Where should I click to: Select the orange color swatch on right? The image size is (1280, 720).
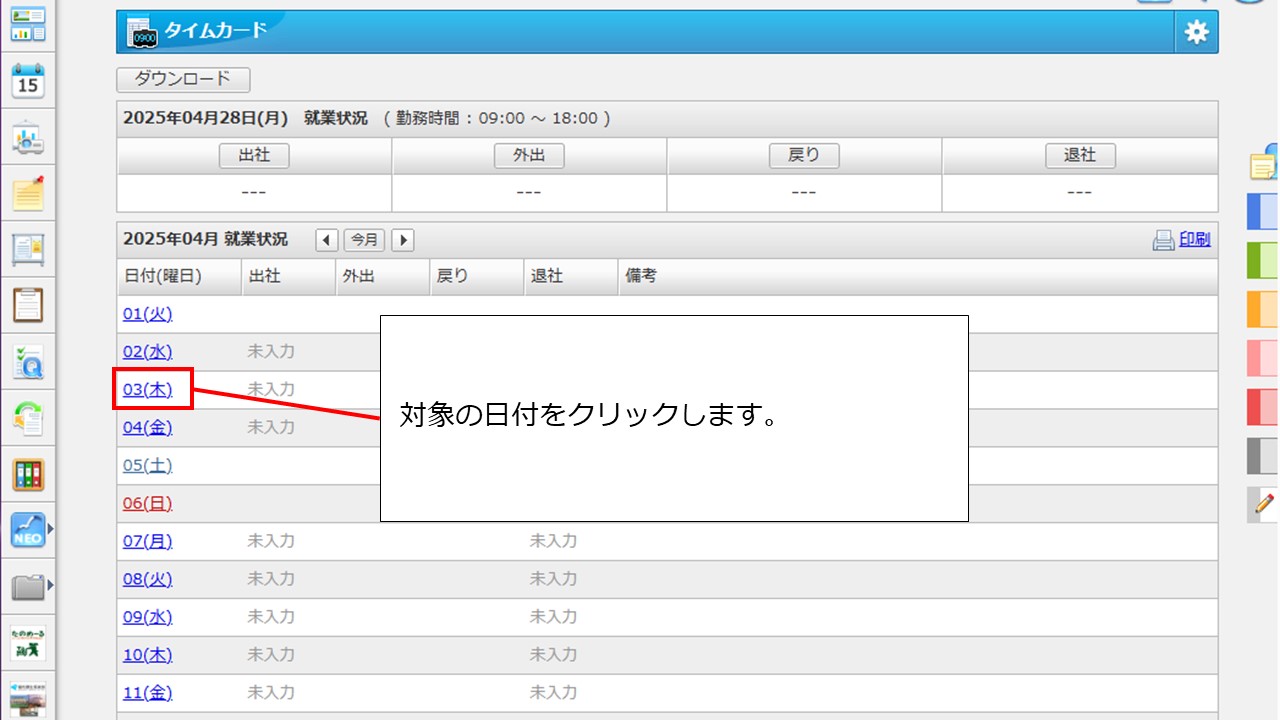1263,309
